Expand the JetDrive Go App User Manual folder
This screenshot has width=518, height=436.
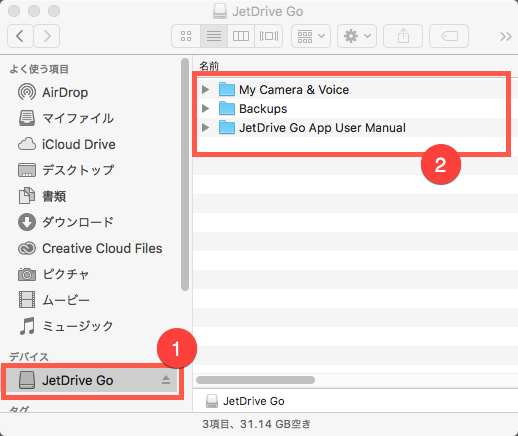206,127
